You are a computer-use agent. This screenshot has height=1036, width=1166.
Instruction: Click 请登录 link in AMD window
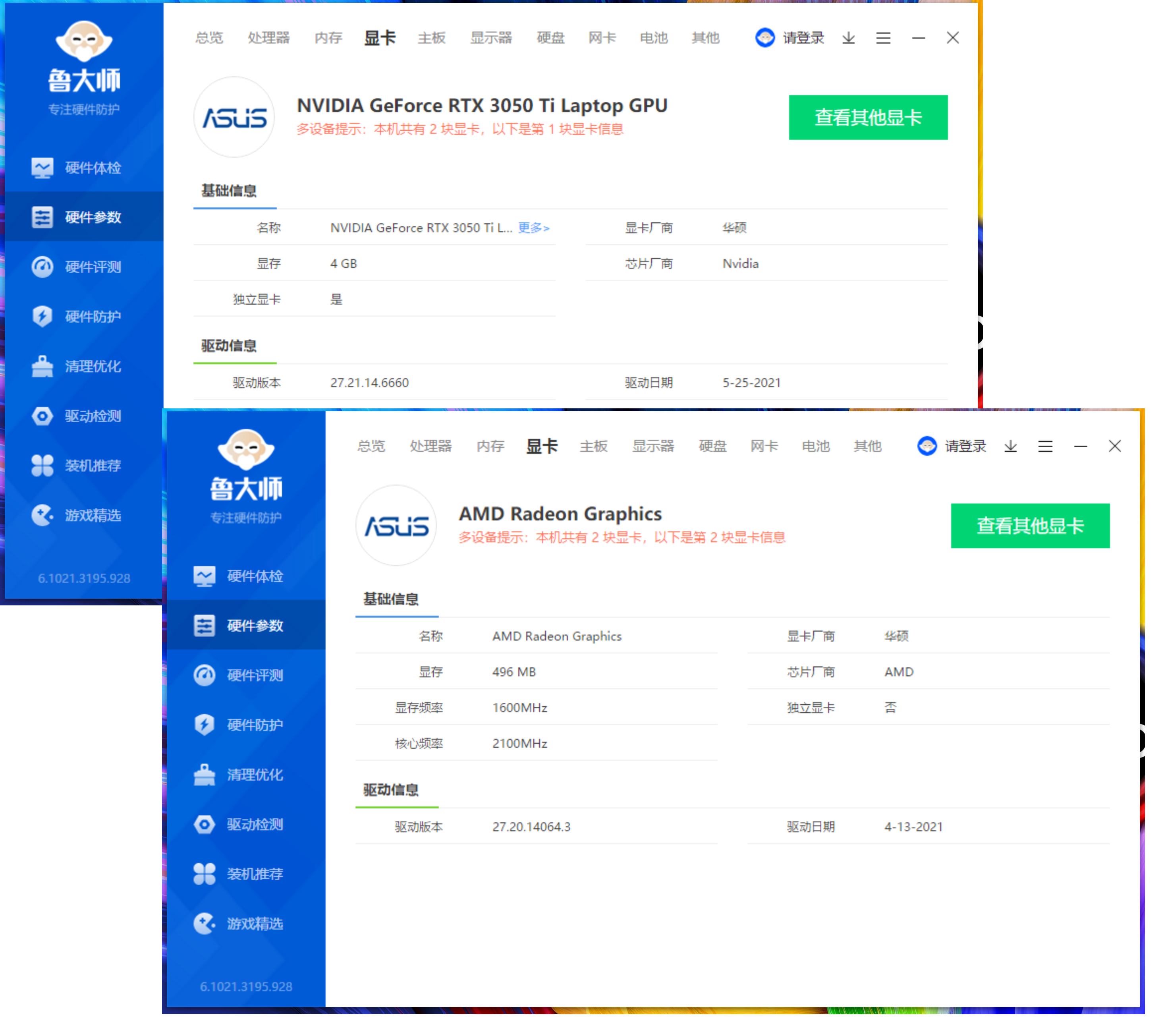pyautogui.click(x=966, y=446)
